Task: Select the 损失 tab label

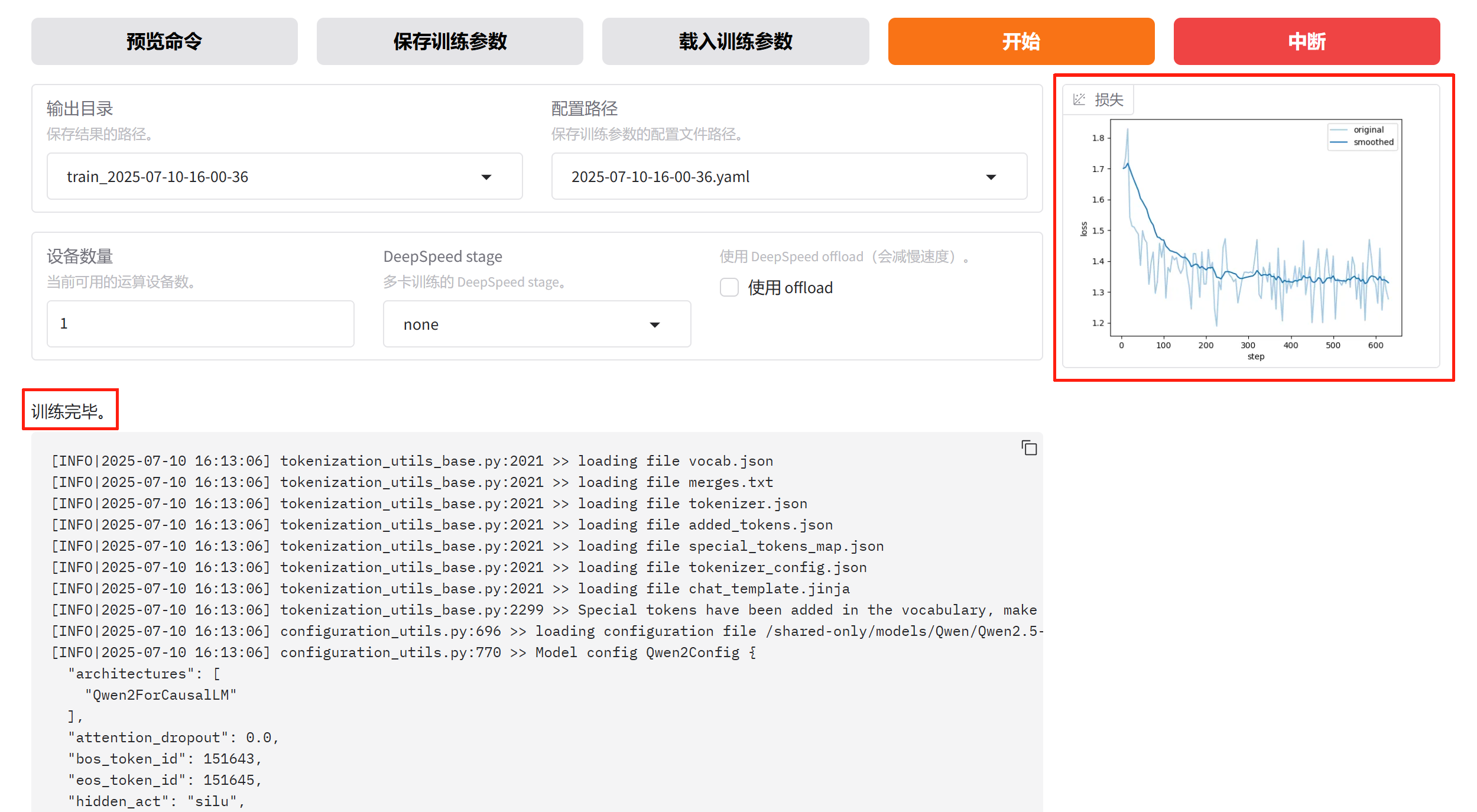Action: click(x=1108, y=99)
